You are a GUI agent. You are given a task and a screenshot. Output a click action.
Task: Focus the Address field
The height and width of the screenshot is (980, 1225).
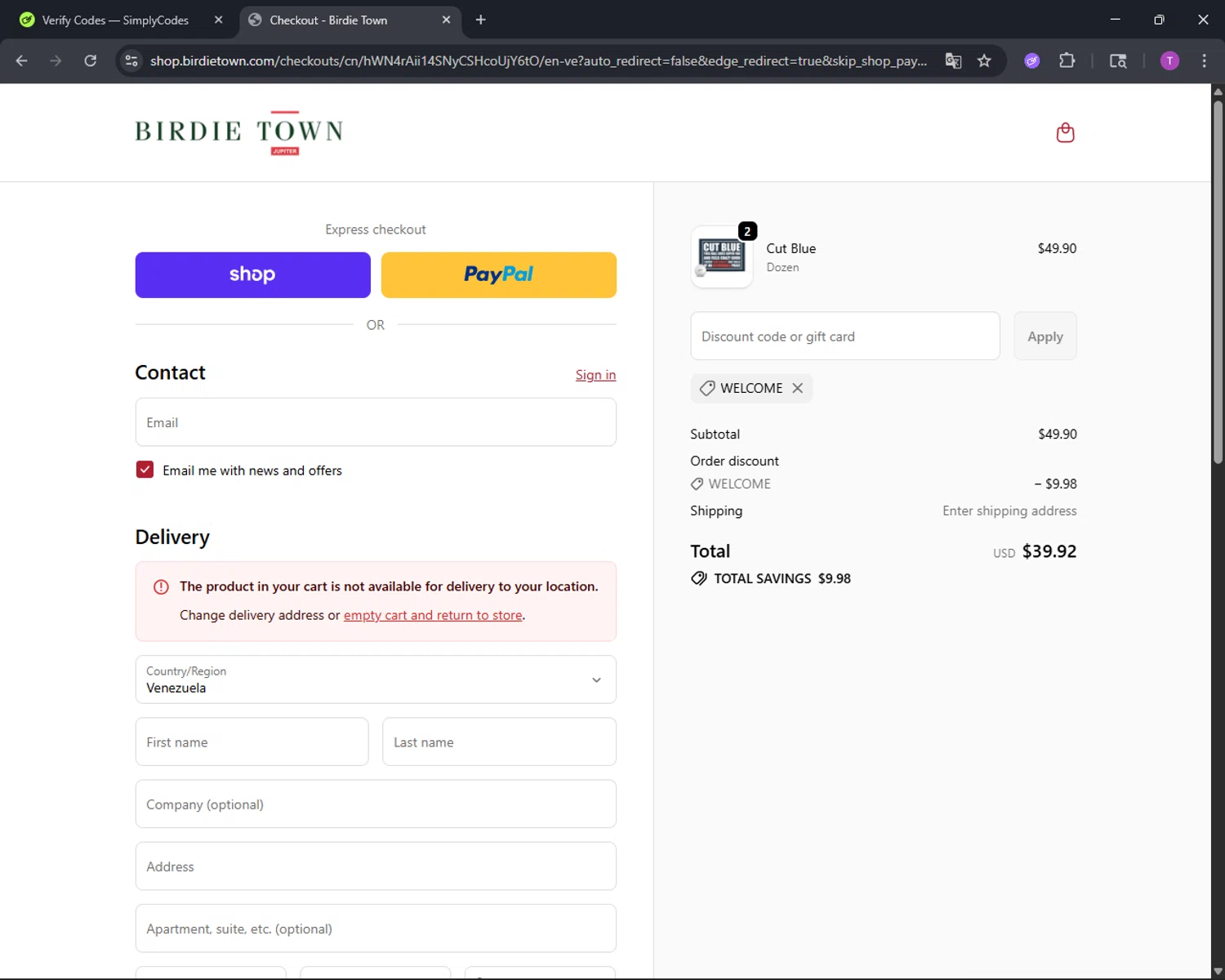pyautogui.click(x=376, y=866)
